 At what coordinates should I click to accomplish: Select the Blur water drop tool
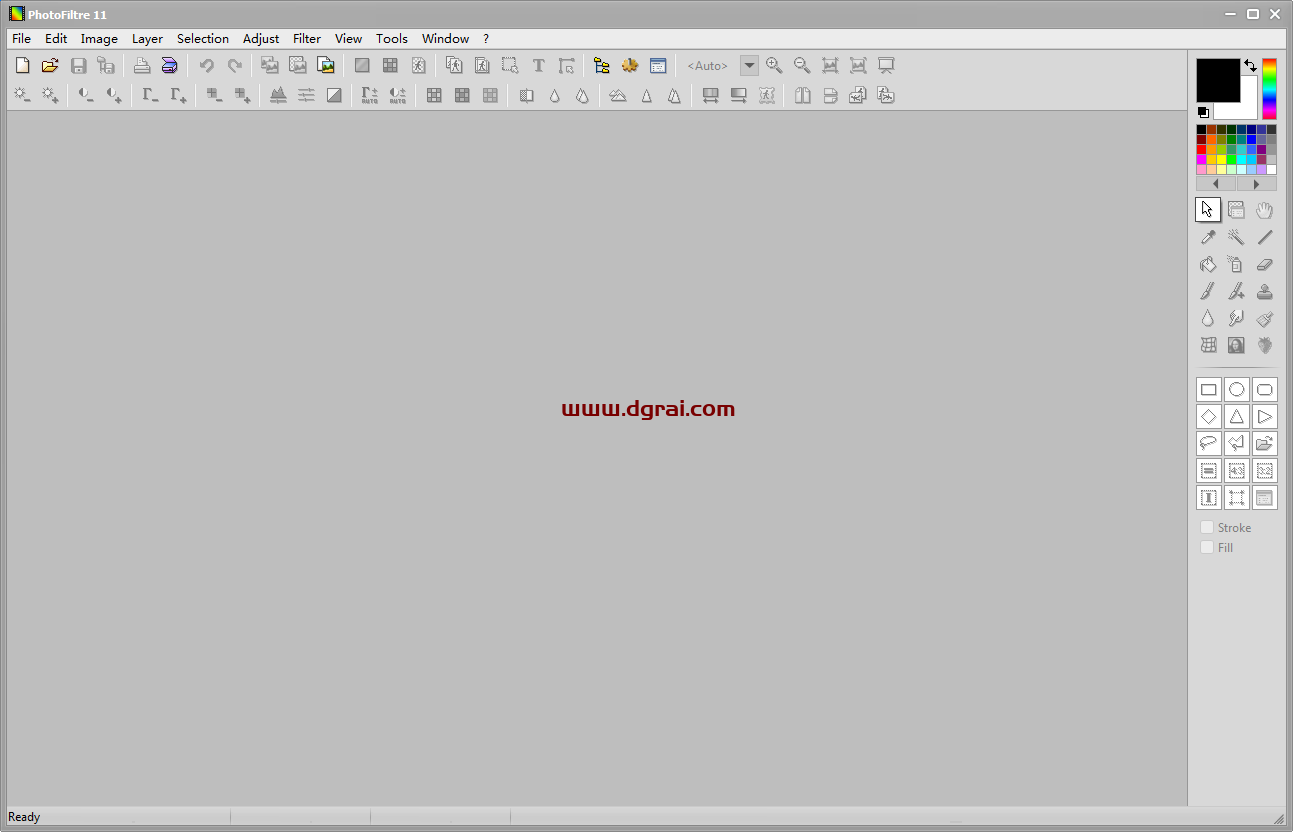1208,319
